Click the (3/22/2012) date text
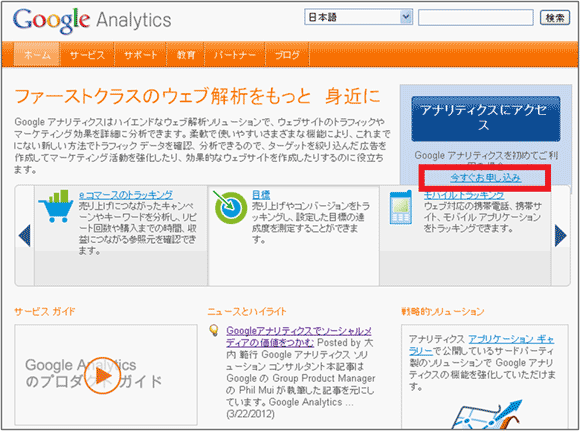Image resolution: width=580 pixels, height=431 pixels. 250,414
